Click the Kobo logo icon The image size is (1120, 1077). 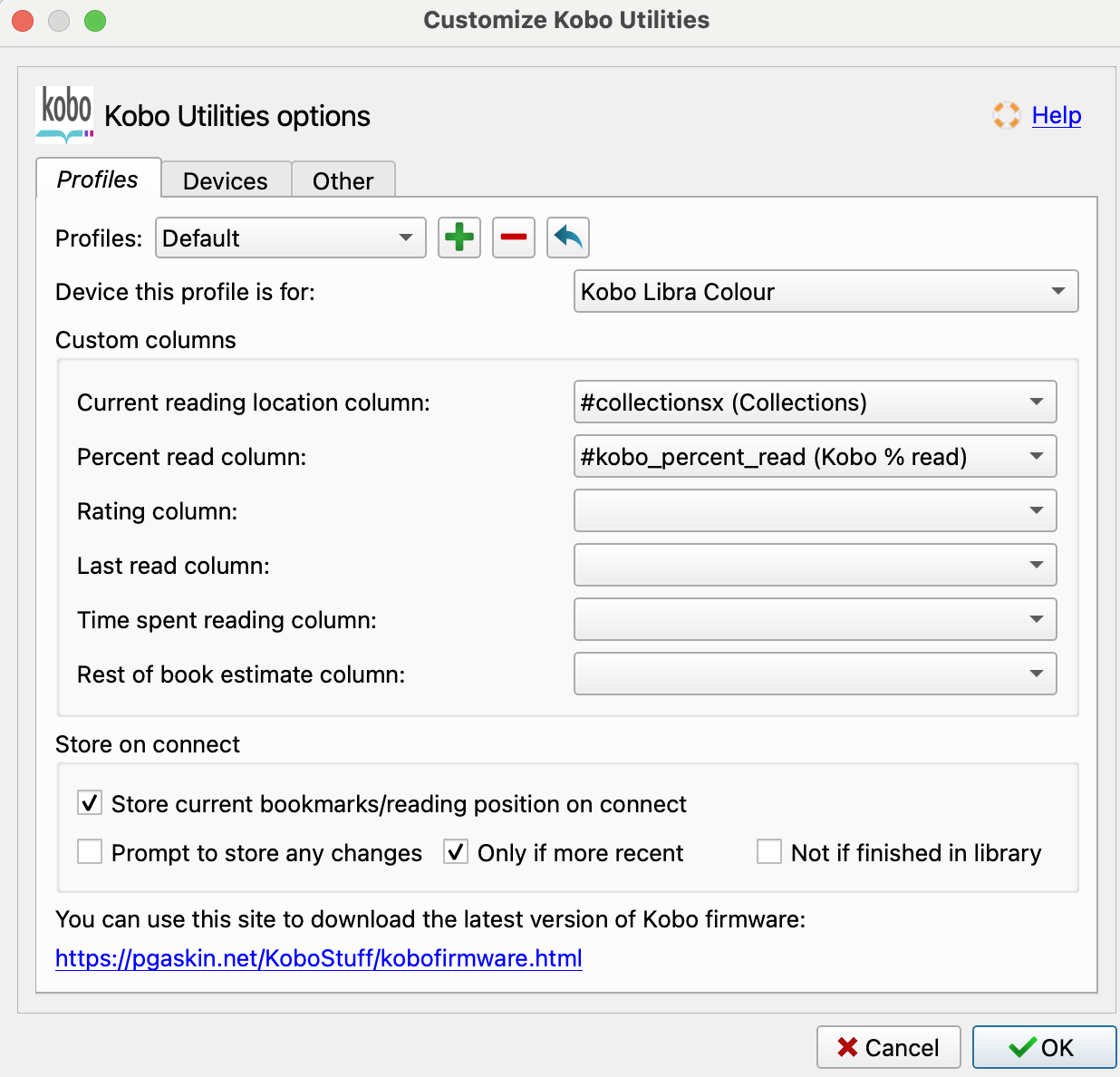click(64, 115)
